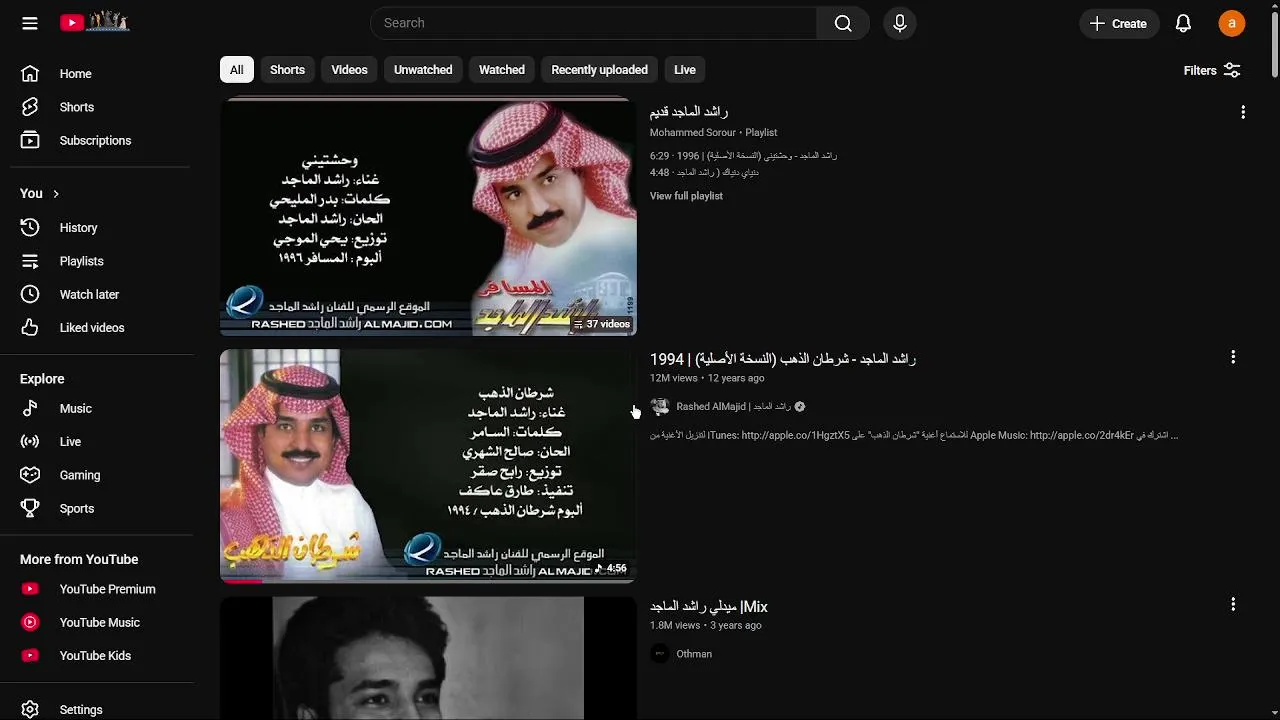Click the 6:29 playlist track line

pos(743,156)
